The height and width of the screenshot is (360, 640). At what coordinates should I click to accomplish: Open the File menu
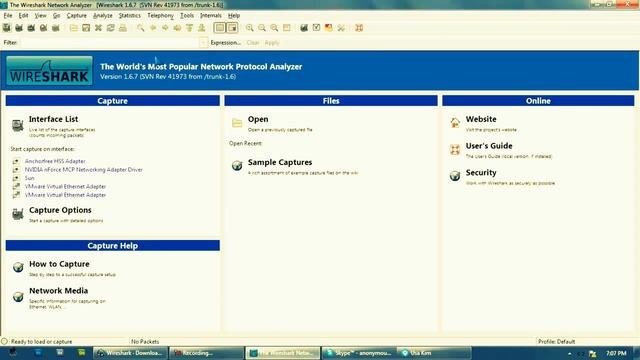[8, 16]
